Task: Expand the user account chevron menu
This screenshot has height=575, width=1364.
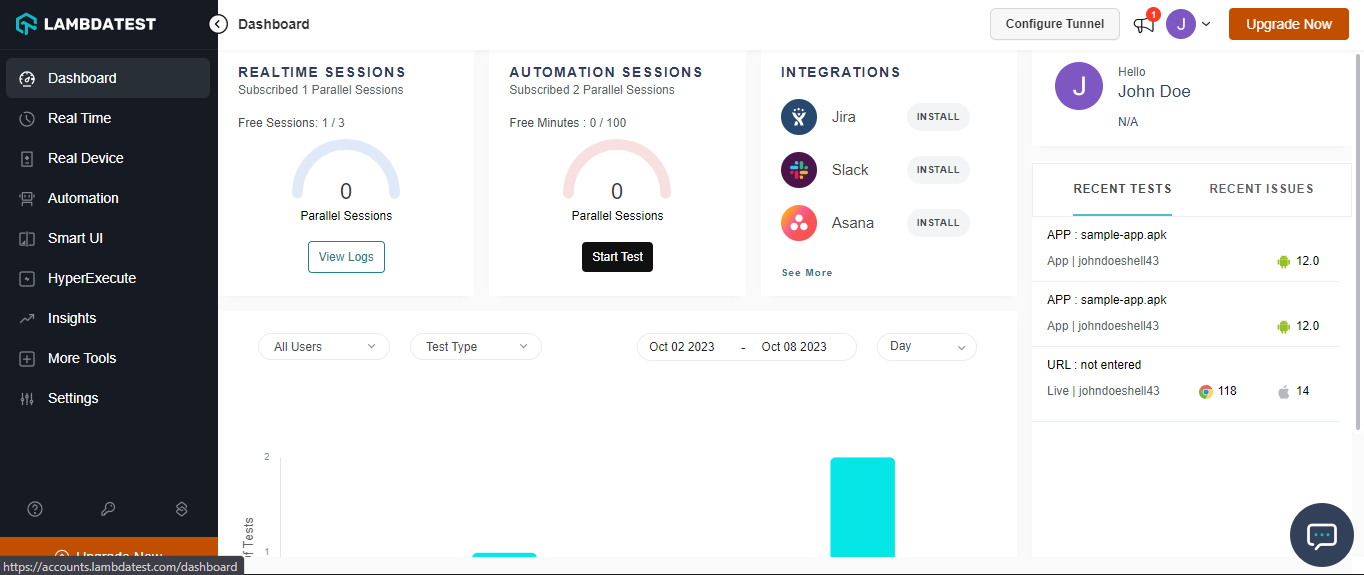Action: (1206, 24)
